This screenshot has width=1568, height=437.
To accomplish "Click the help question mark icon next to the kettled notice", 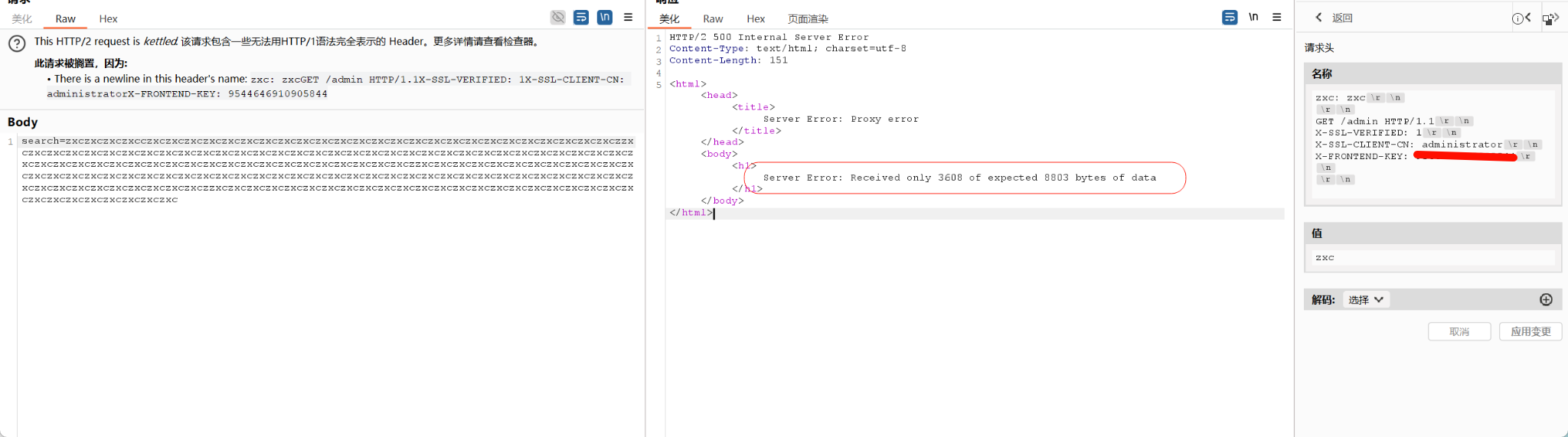I will (x=17, y=44).
